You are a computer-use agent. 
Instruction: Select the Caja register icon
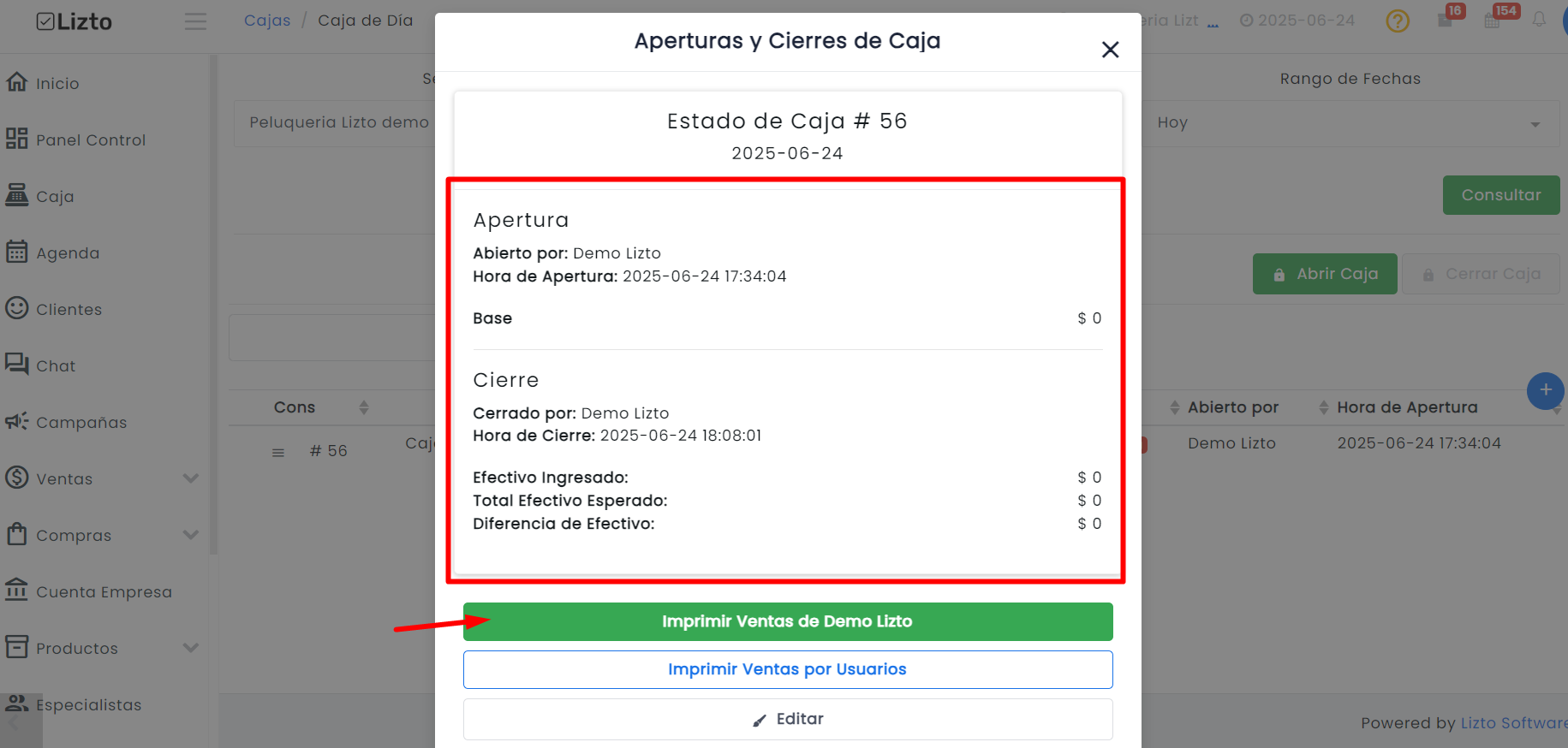coord(16,195)
